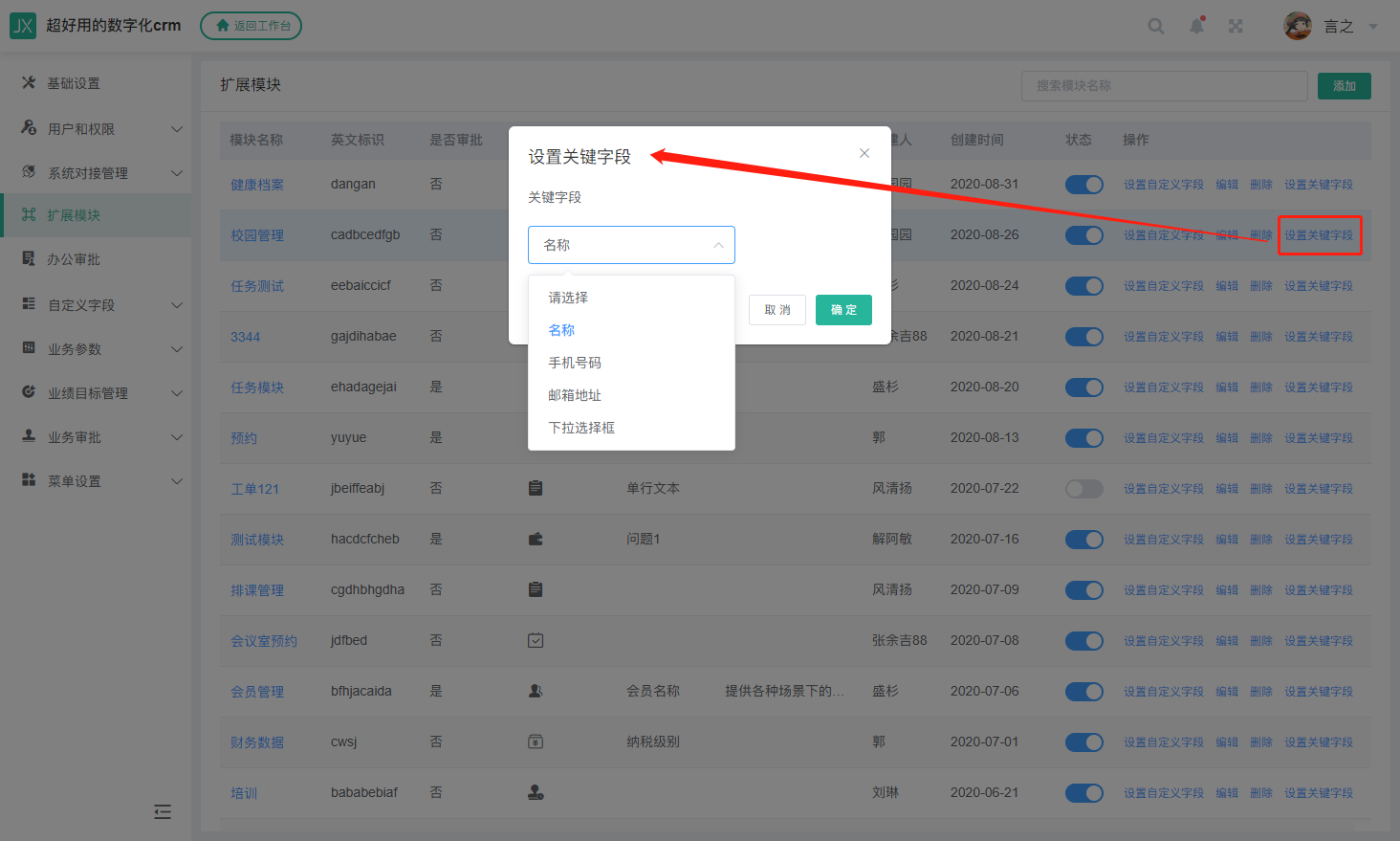Toggle the status switch for 会员管理
Image resolution: width=1400 pixels, height=841 pixels.
(1084, 692)
